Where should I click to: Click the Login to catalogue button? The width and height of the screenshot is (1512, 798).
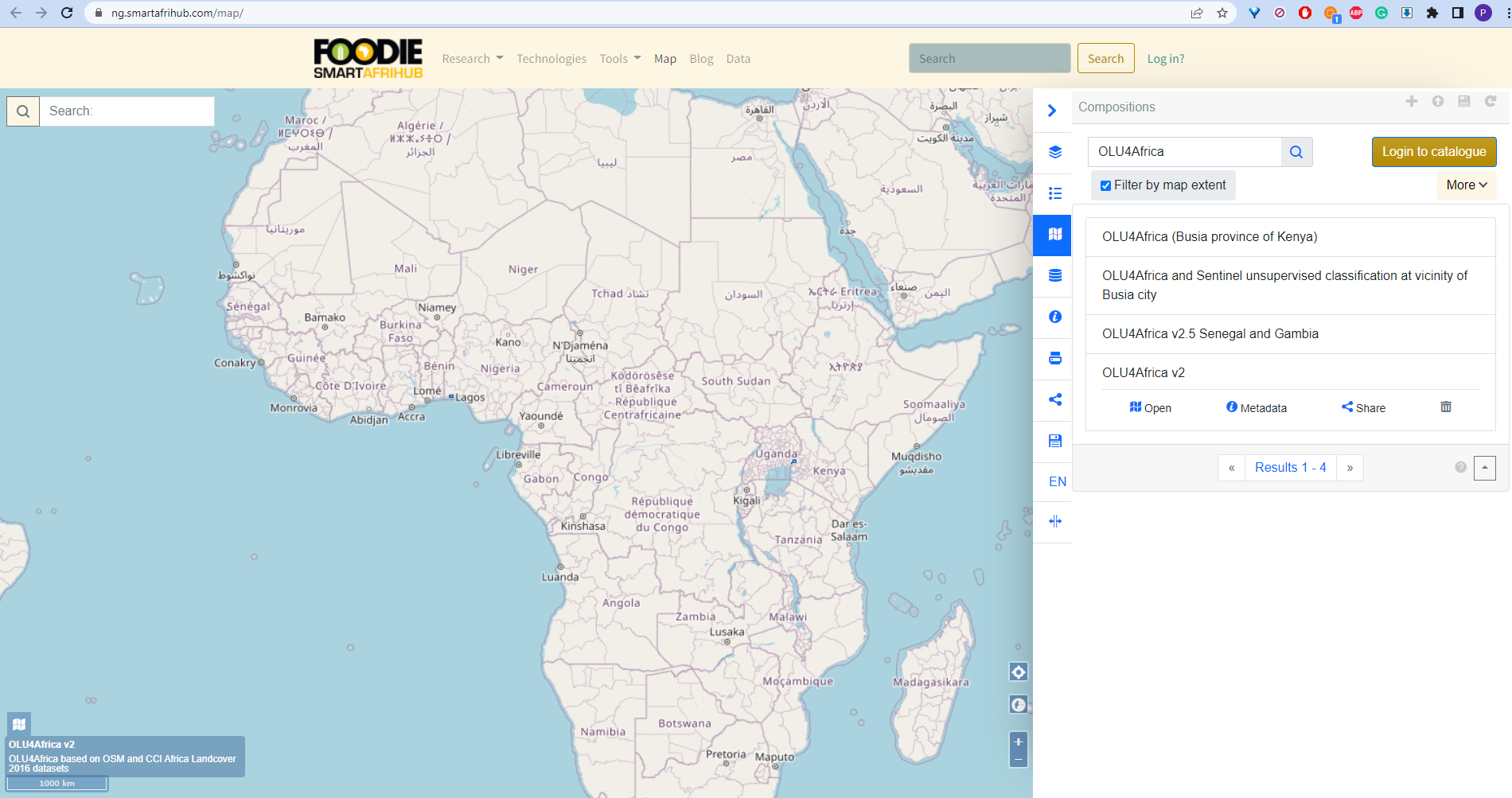(x=1433, y=152)
